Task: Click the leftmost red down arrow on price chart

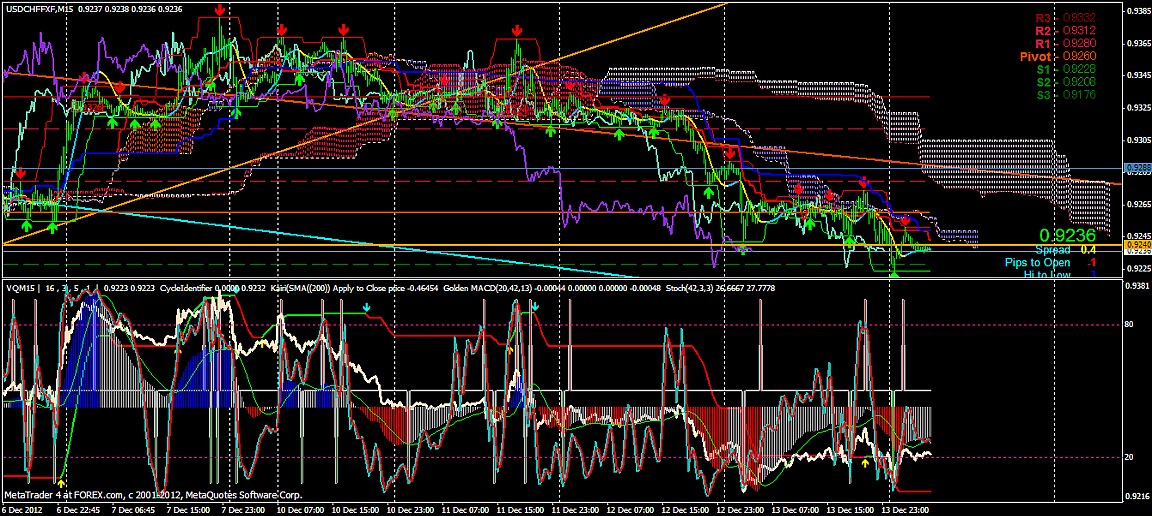Action: 21,174
